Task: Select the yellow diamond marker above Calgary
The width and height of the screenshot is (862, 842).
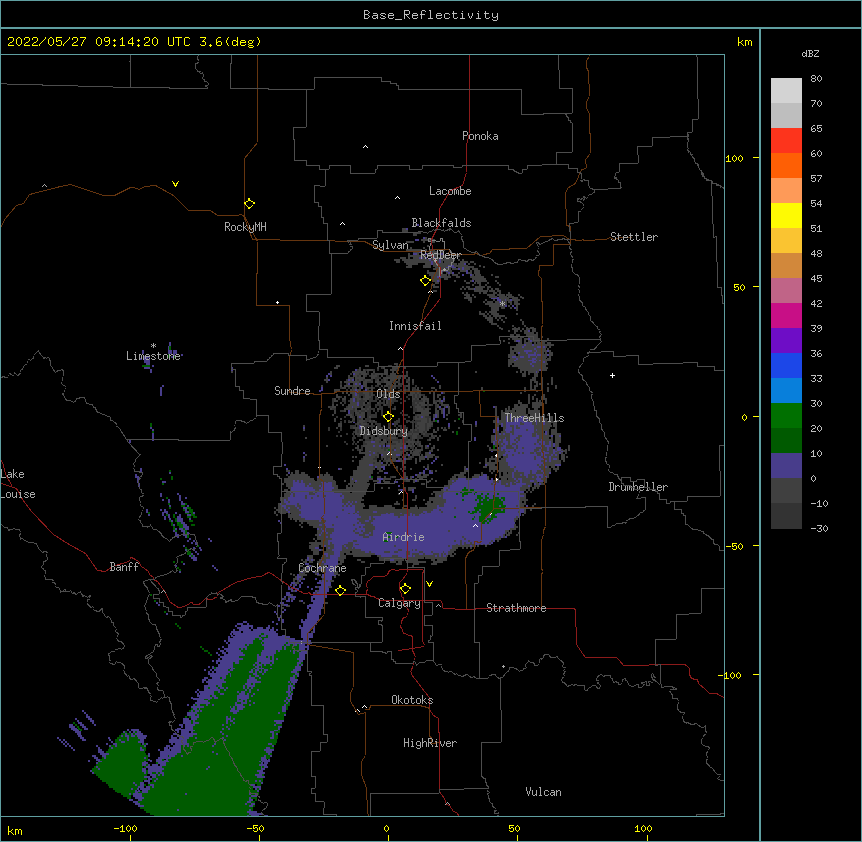Action: click(405, 589)
